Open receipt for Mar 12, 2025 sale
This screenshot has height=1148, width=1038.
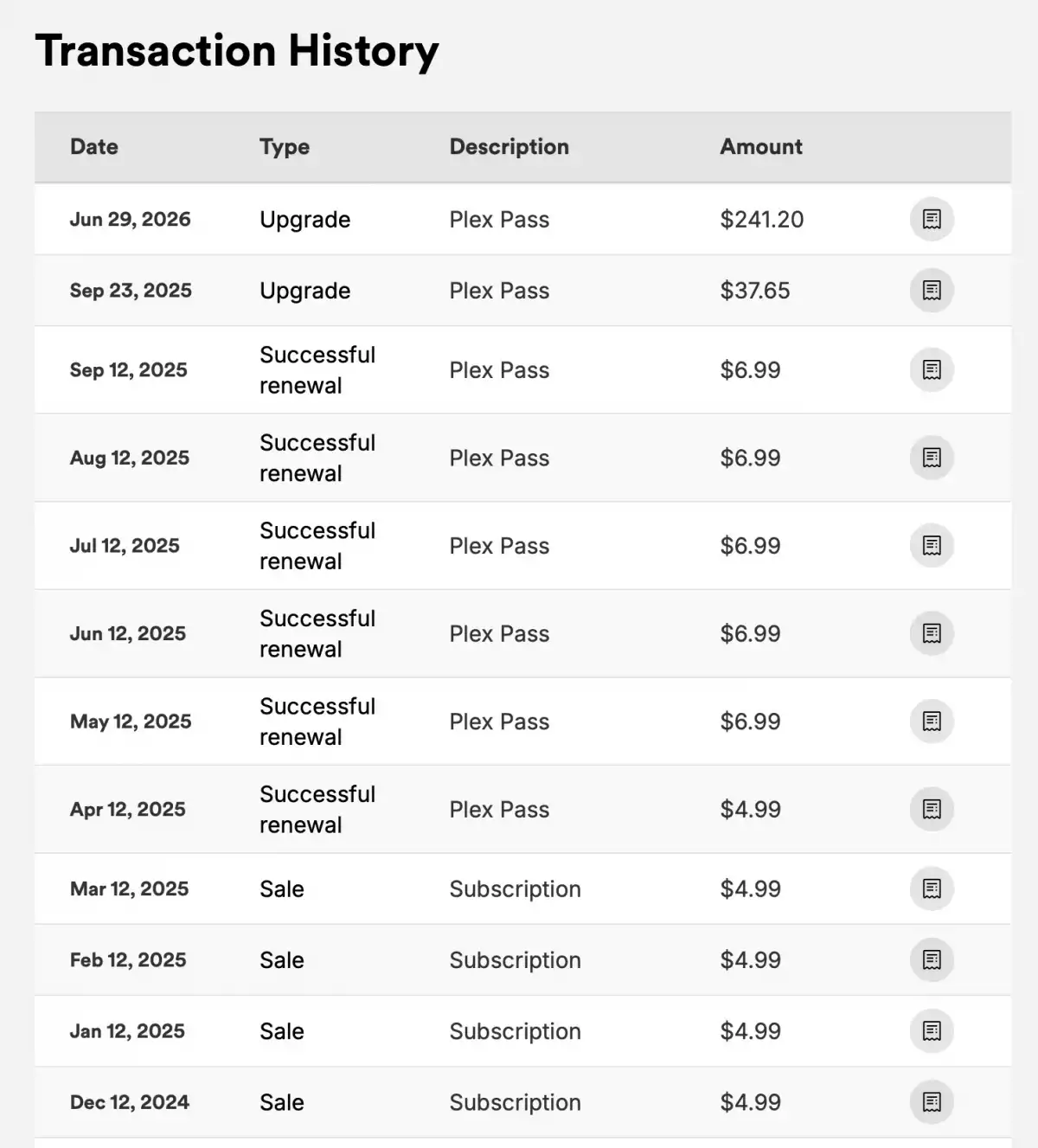(932, 888)
